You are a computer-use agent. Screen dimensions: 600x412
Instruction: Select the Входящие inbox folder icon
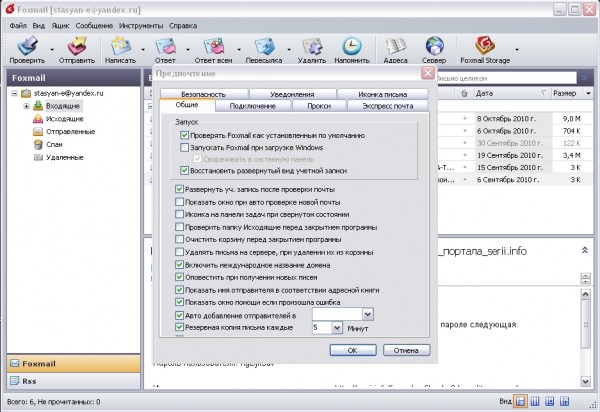click(38, 106)
